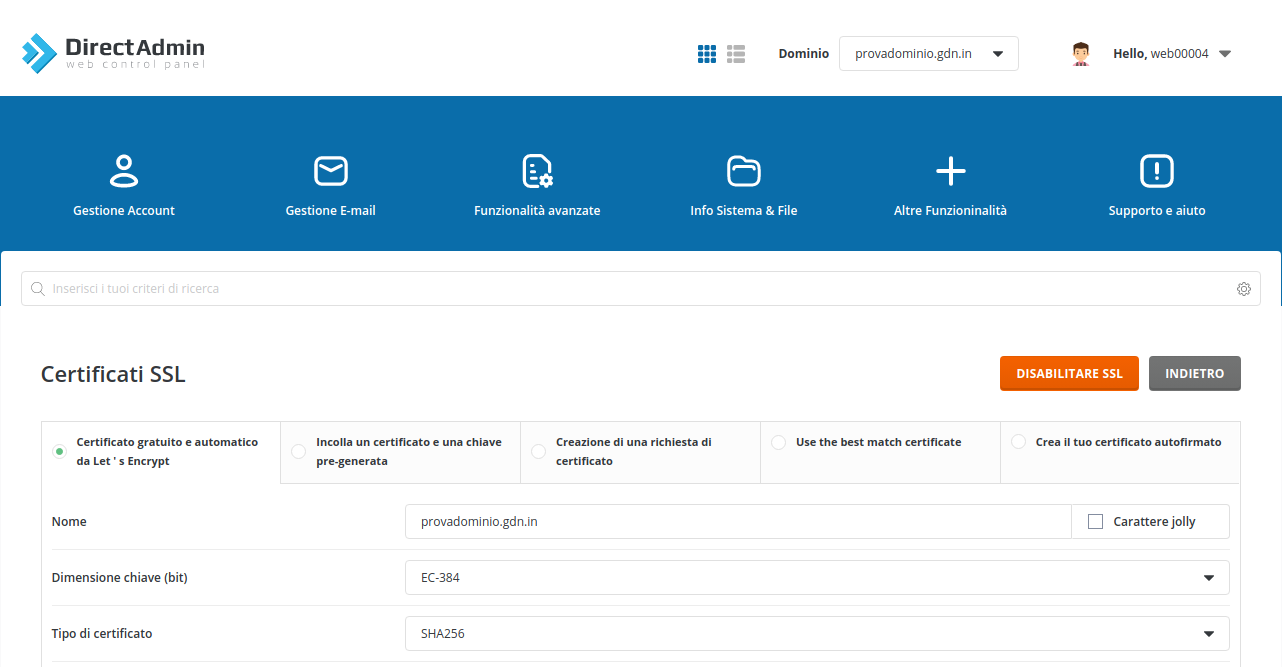The width and height of the screenshot is (1282, 667).
Task: Click the Gestione E-mail menu label
Action: coord(331,211)
